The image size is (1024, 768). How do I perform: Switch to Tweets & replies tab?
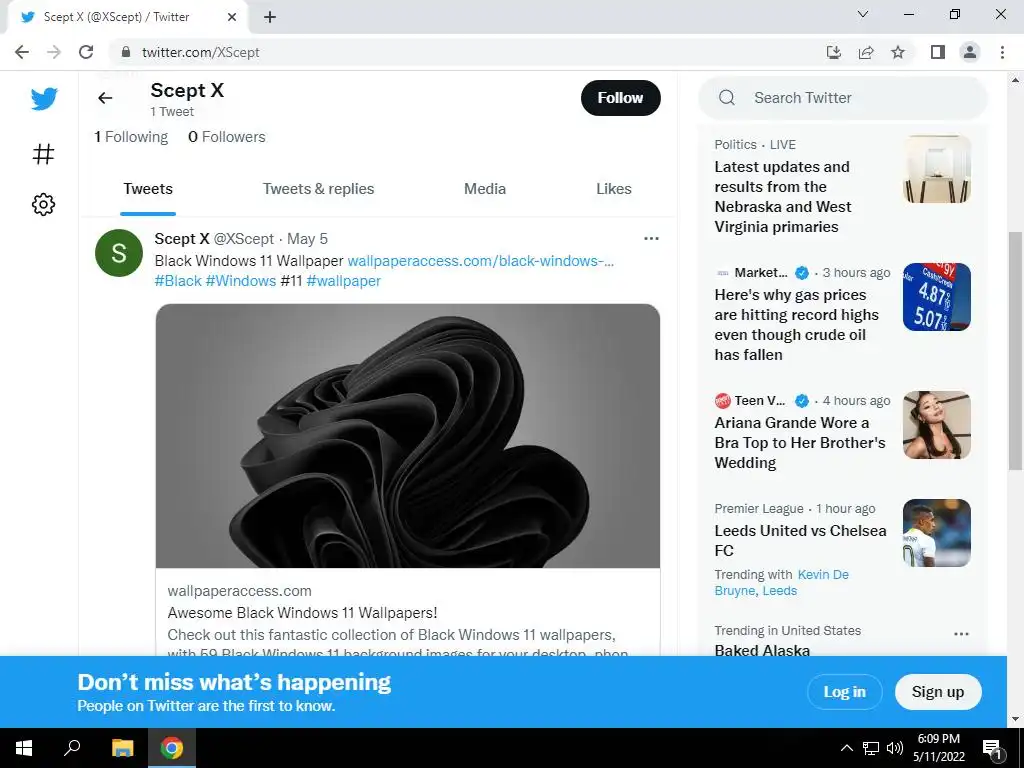pyautogui.click(x=318, y=189)
